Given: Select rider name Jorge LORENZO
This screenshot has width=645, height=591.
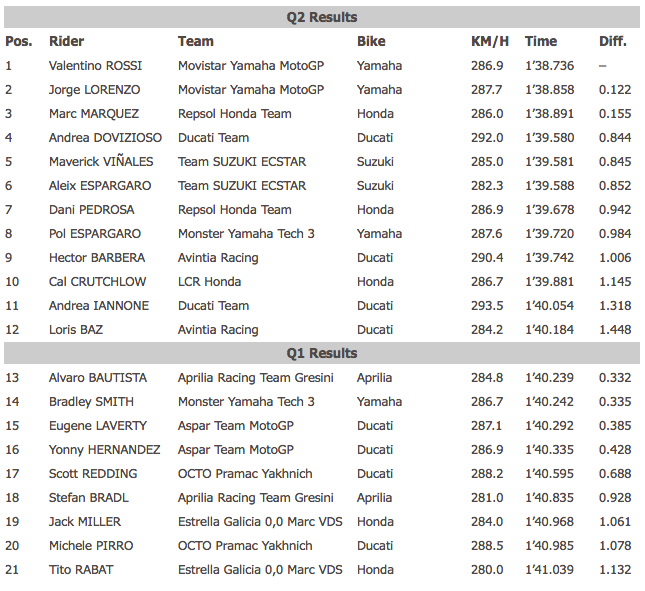Looking at the screenshot, I should (x=95, y=90).
